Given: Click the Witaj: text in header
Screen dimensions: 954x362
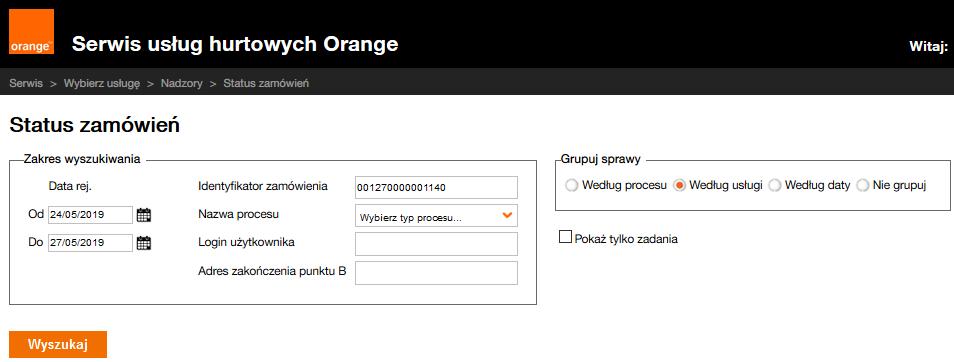Looking at the screenshot, I should pos(928,46).
